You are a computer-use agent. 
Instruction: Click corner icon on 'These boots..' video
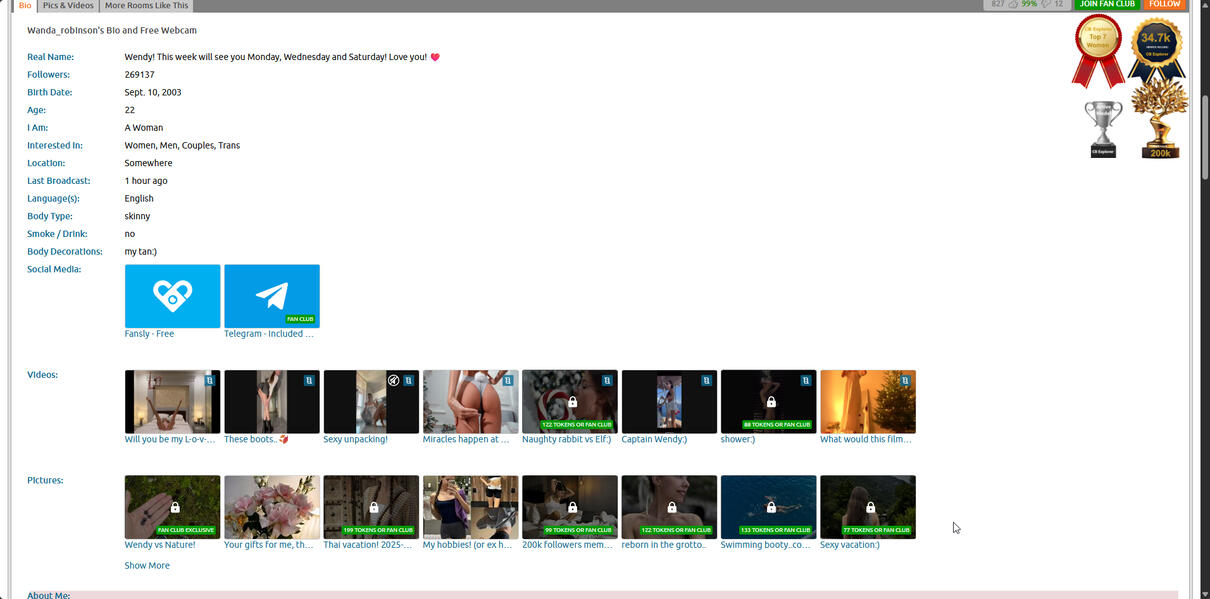tap(309, 380)
